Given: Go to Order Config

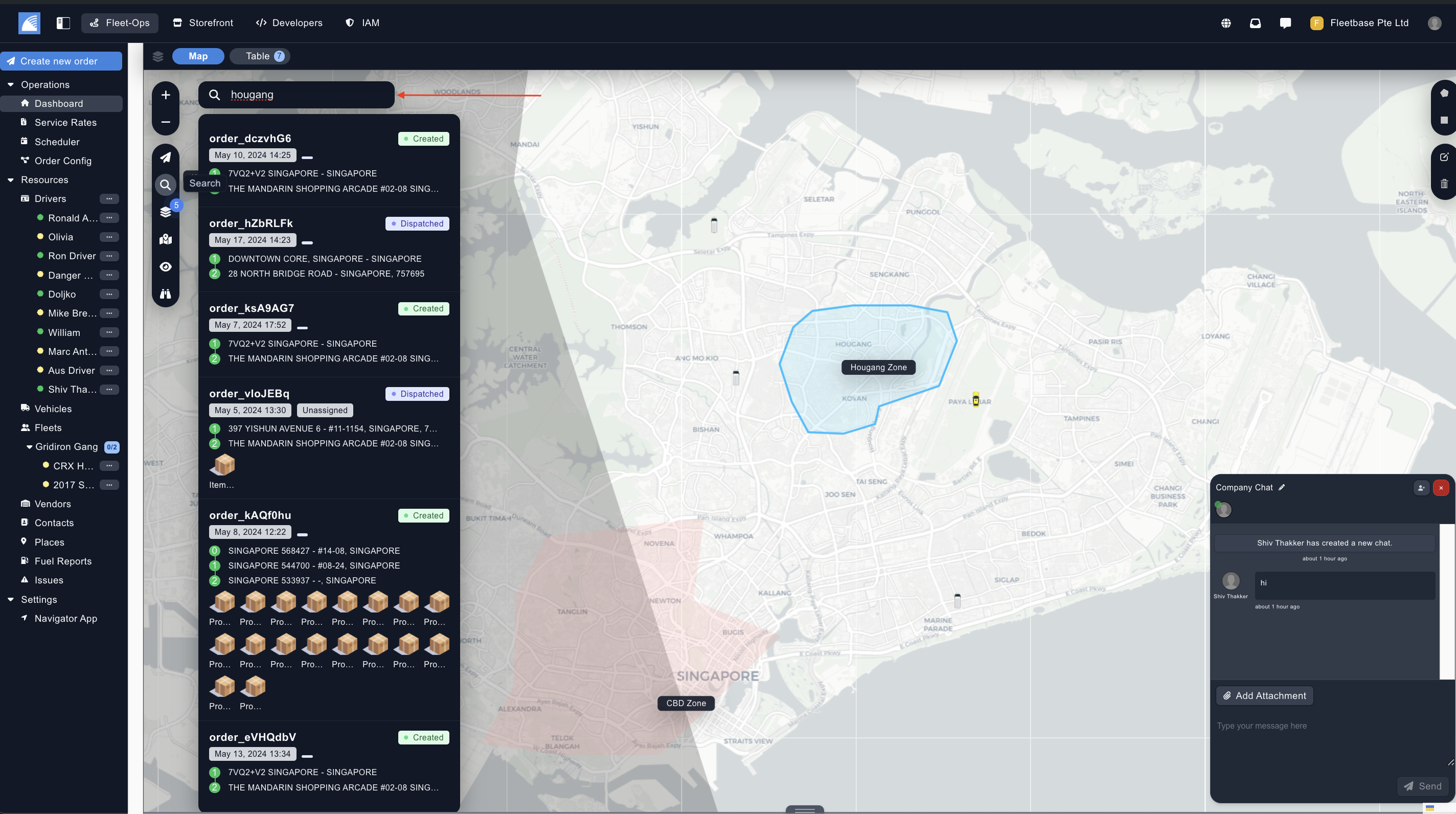Looking at the screenshot, I should [63, 161].
